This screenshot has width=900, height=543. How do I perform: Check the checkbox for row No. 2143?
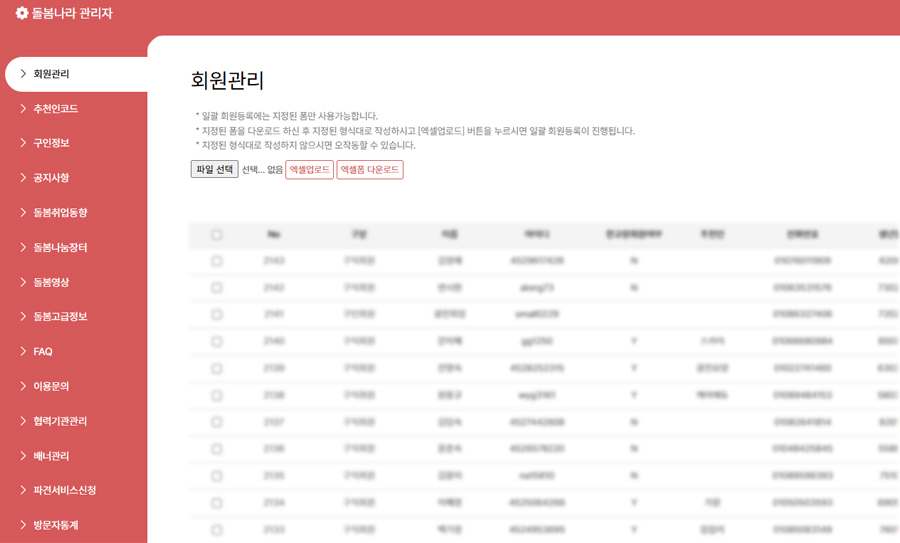click(217, 261)
